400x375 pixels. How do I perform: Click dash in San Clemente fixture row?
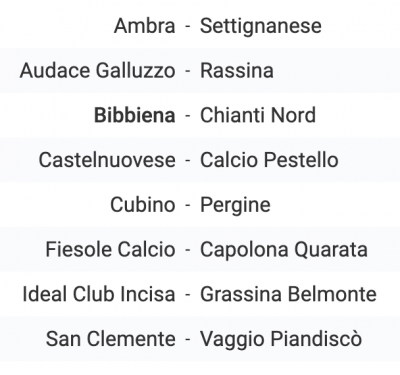pos(188,339)
